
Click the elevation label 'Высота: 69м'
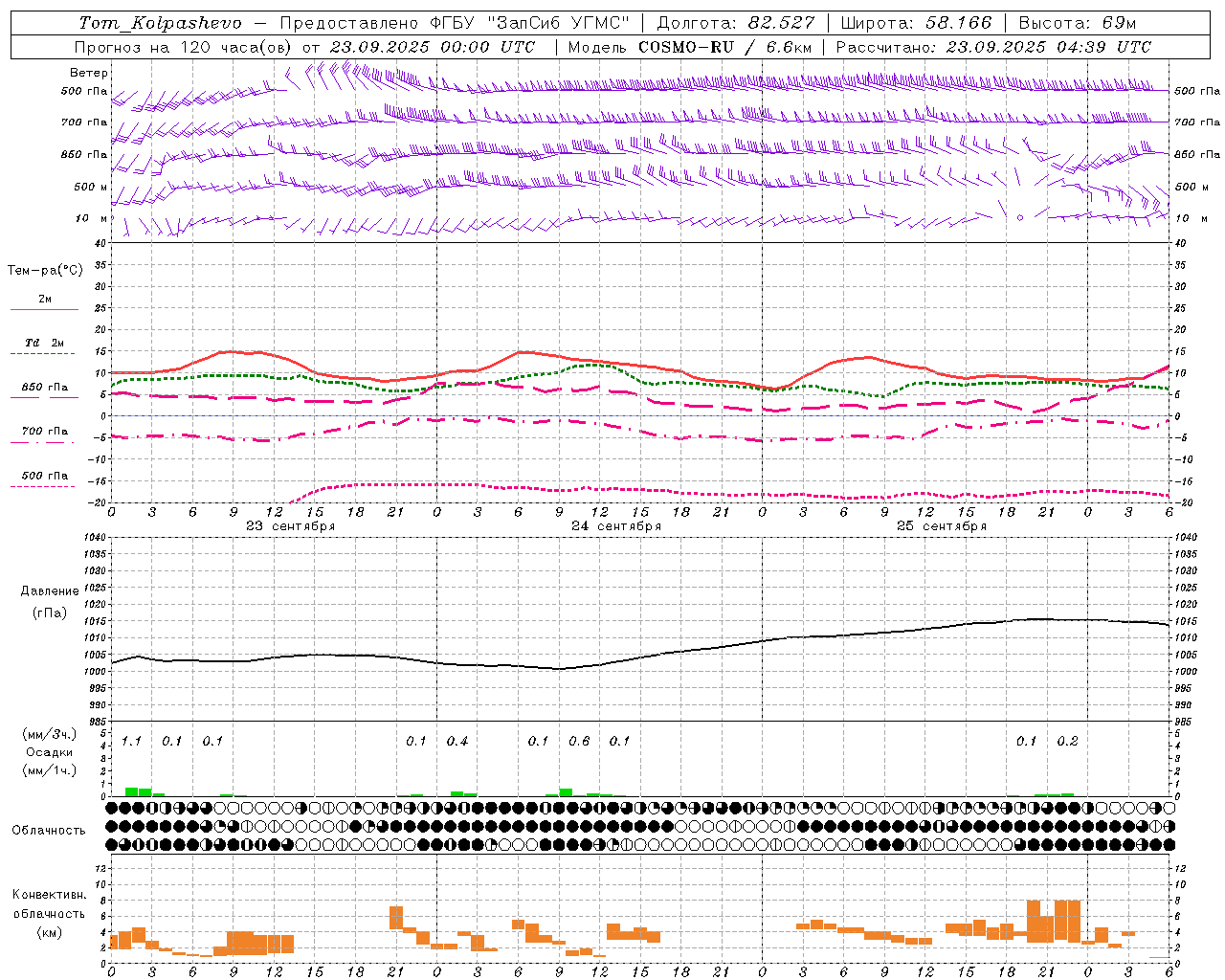tap(1077, 23)
